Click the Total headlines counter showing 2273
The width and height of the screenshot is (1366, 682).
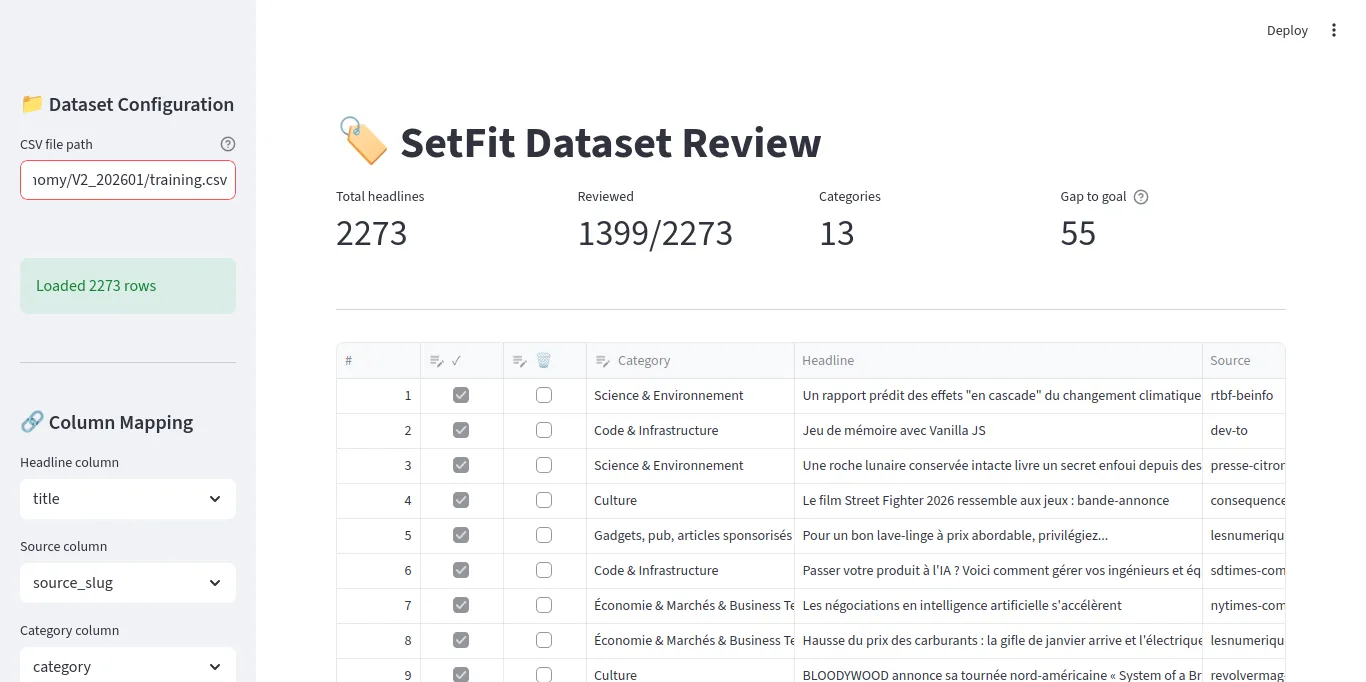pos(370,232)
